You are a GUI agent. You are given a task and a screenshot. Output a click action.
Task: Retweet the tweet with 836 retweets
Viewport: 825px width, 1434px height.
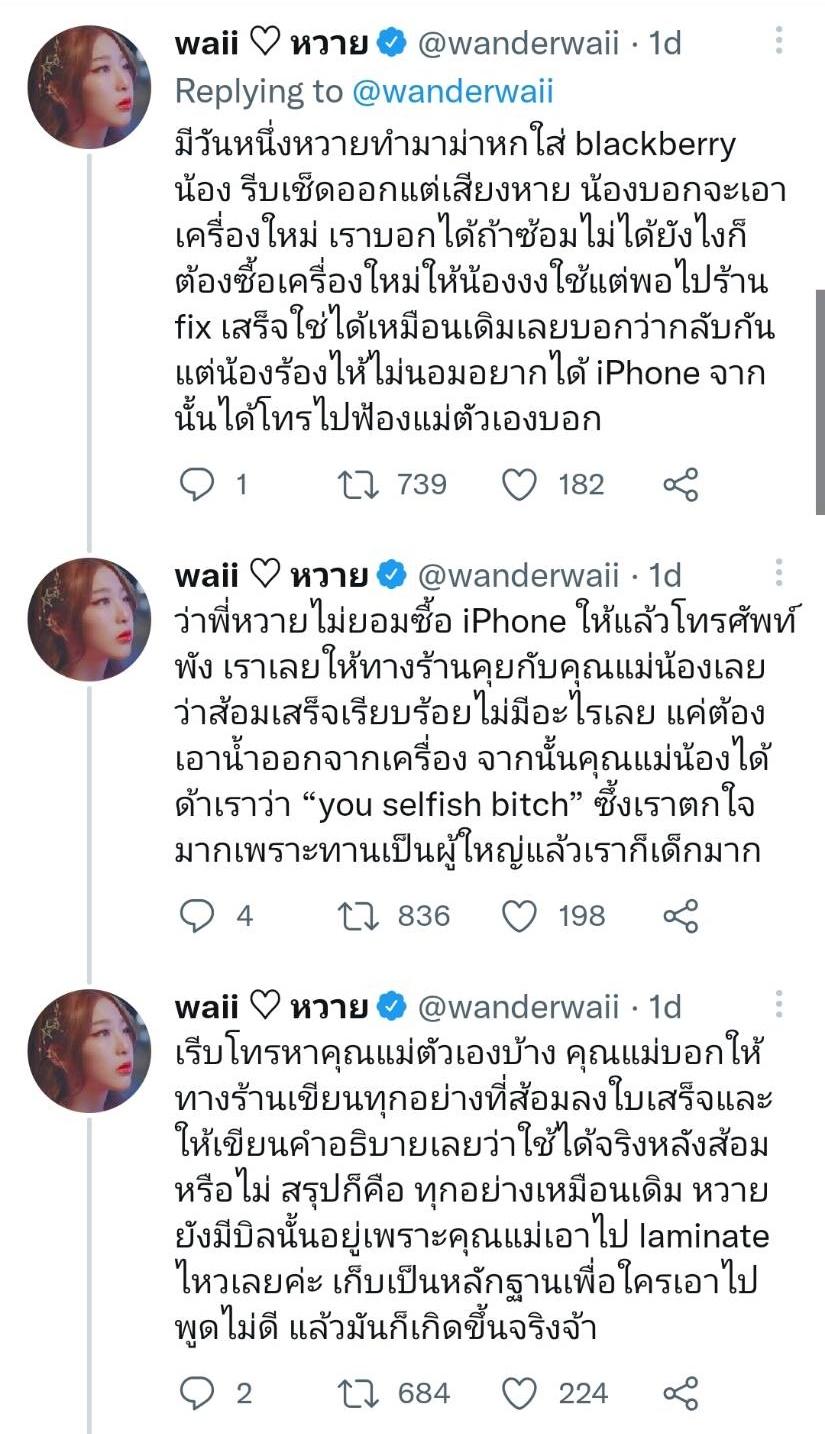356,915
